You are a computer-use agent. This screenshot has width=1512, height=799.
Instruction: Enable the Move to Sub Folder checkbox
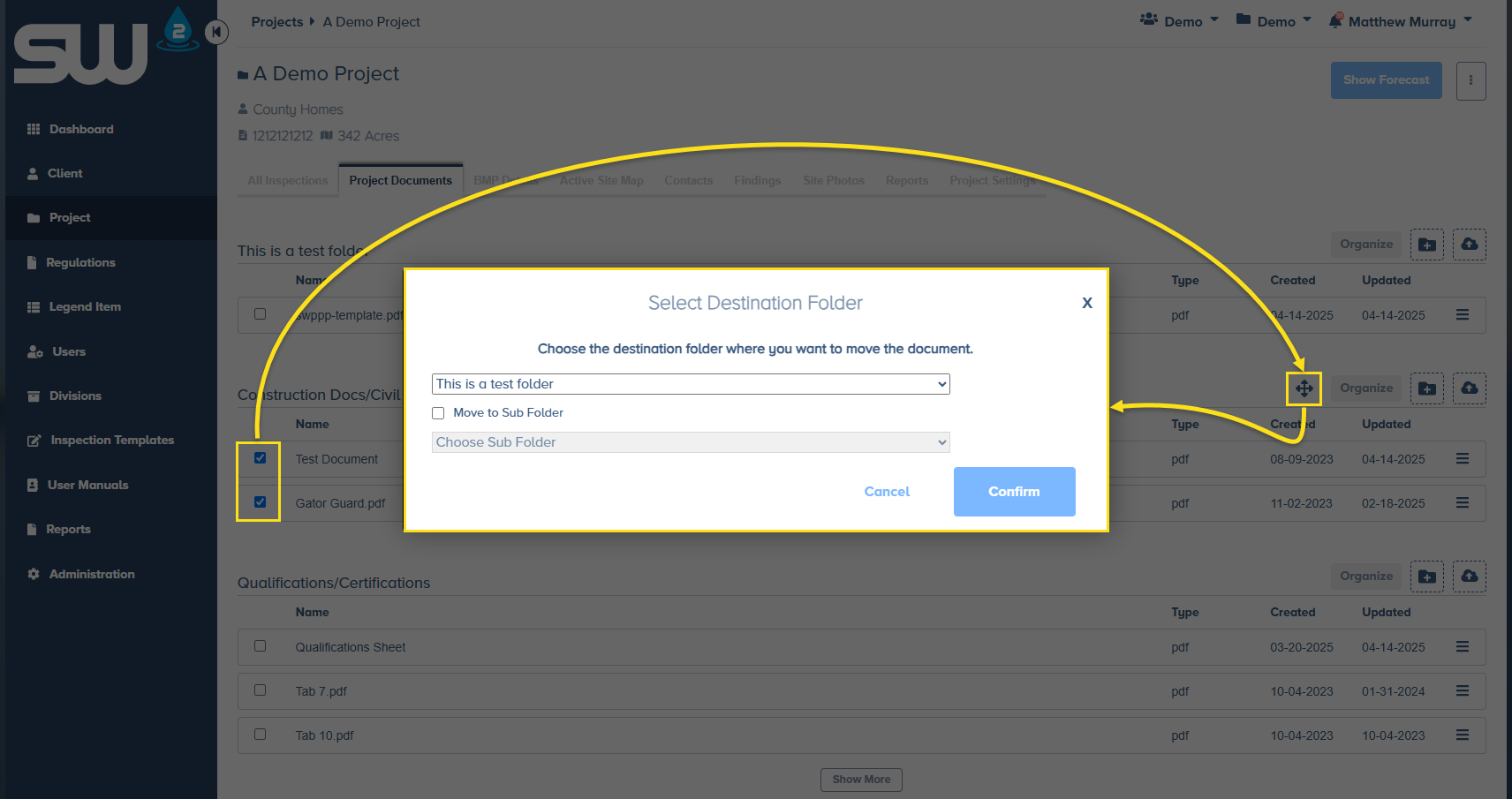coord(438,413)
